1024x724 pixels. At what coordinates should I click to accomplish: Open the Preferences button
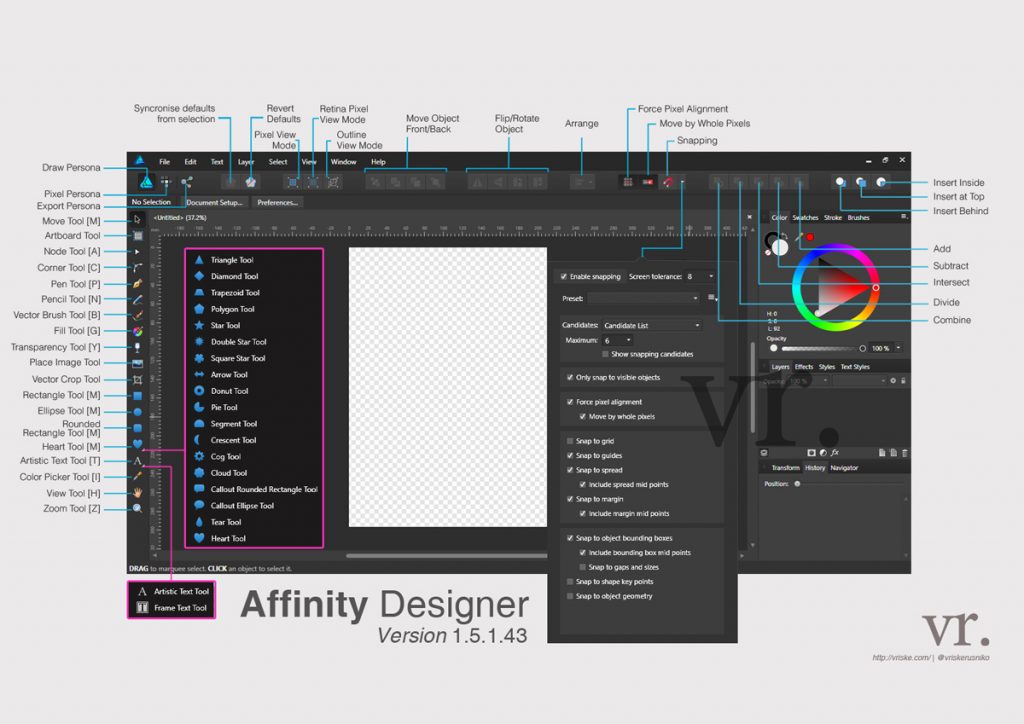[x=277, y=202]
